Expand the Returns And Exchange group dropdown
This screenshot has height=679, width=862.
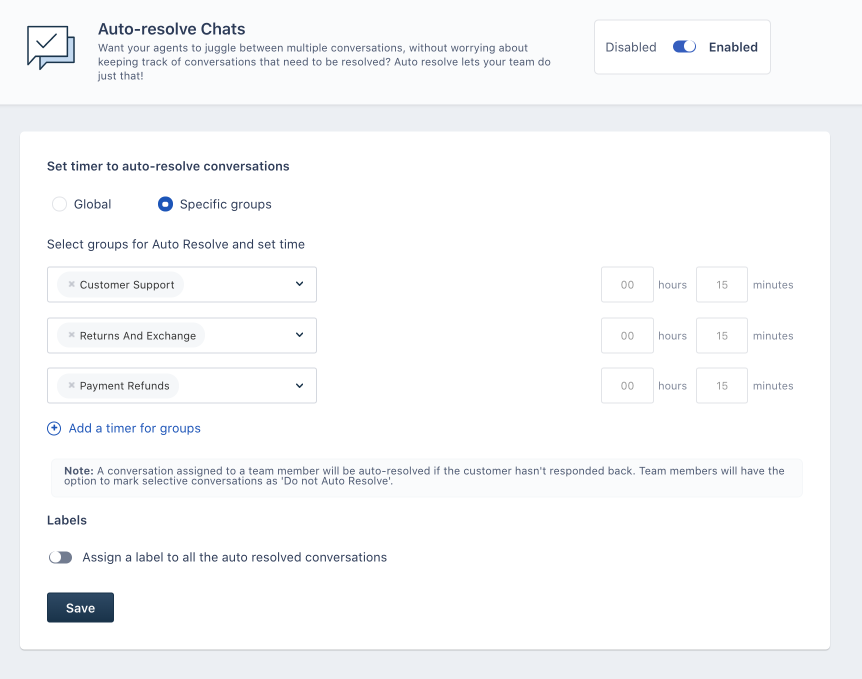299,336
